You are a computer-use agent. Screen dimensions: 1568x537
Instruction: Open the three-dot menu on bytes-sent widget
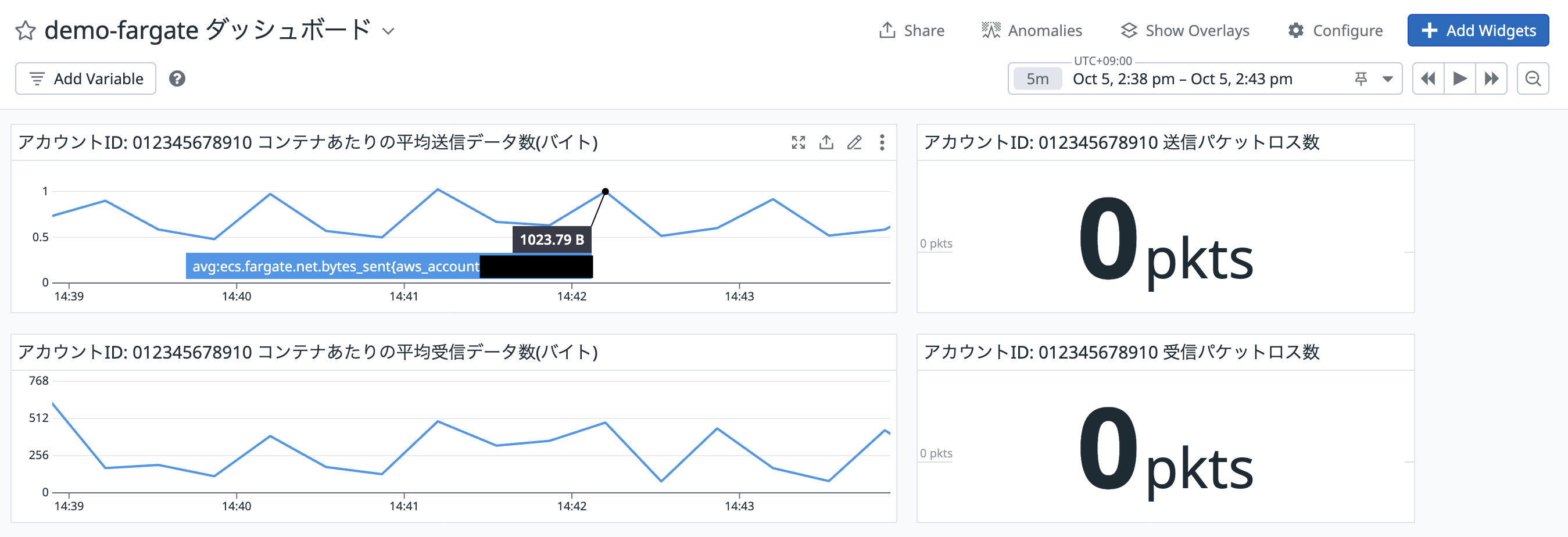point(882,142)
